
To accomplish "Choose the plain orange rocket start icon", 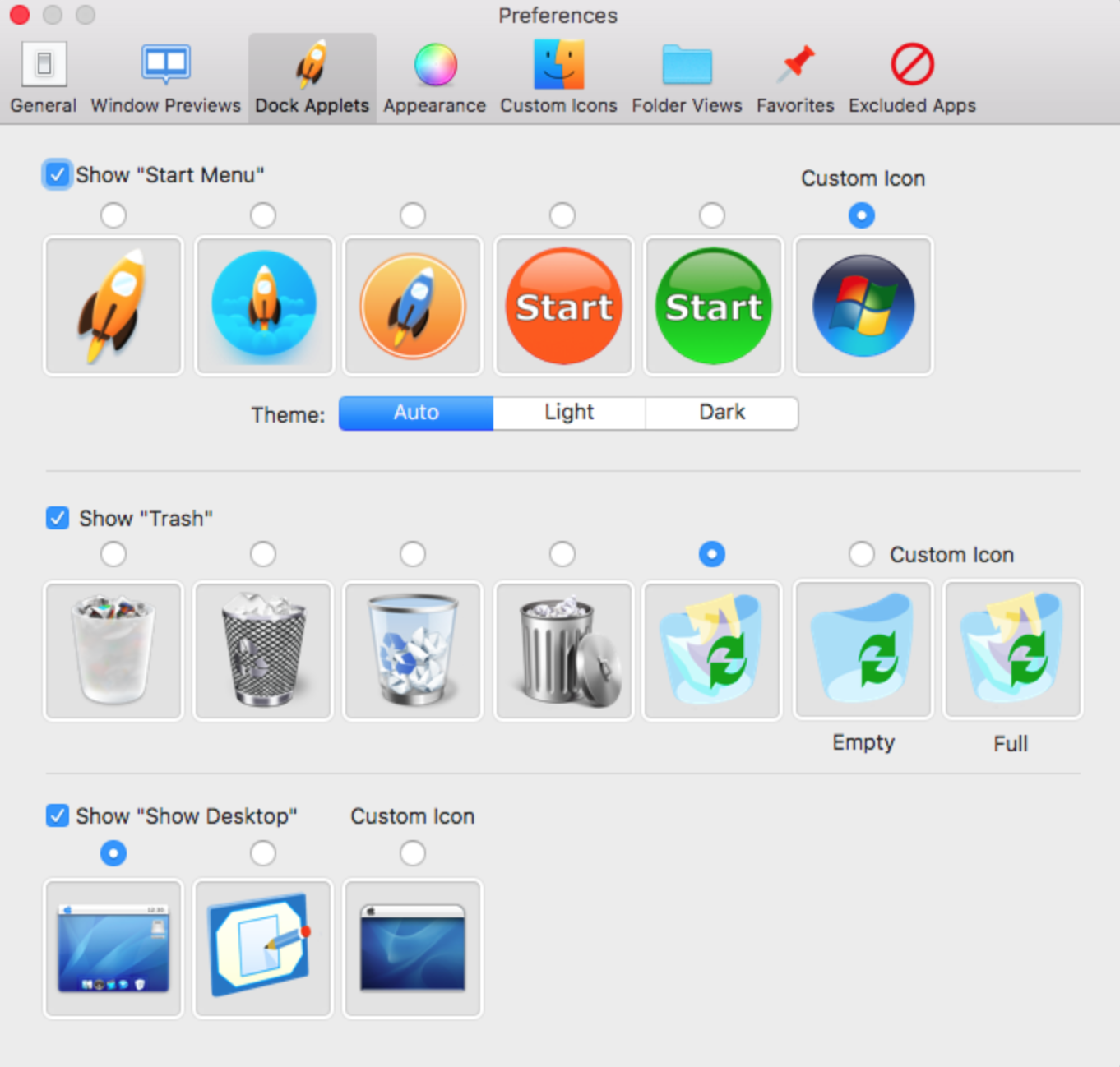I will pos(113,306).
